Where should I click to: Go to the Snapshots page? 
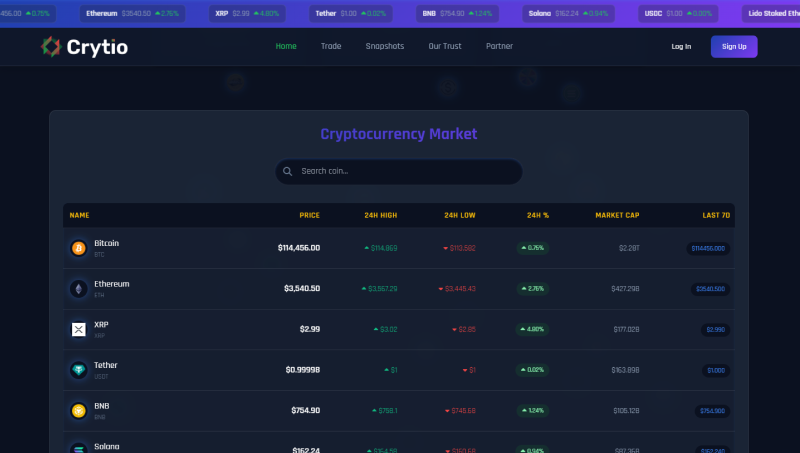[x=385, y=46]
